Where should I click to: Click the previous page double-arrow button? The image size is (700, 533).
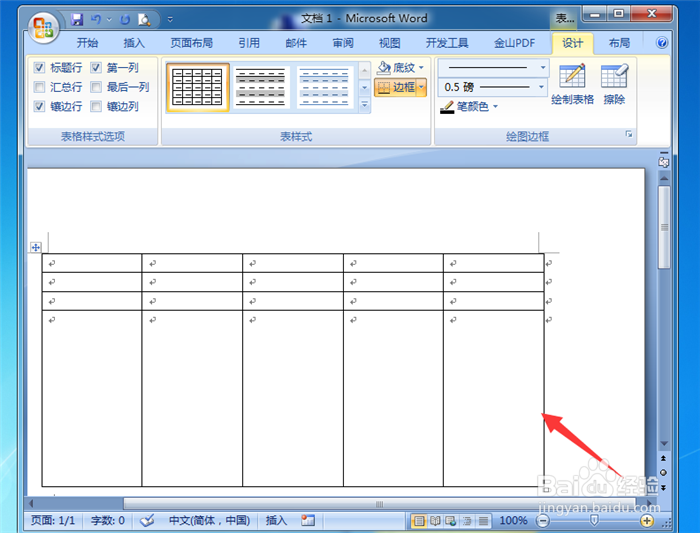pyautogui.click(x=663, y=458)
